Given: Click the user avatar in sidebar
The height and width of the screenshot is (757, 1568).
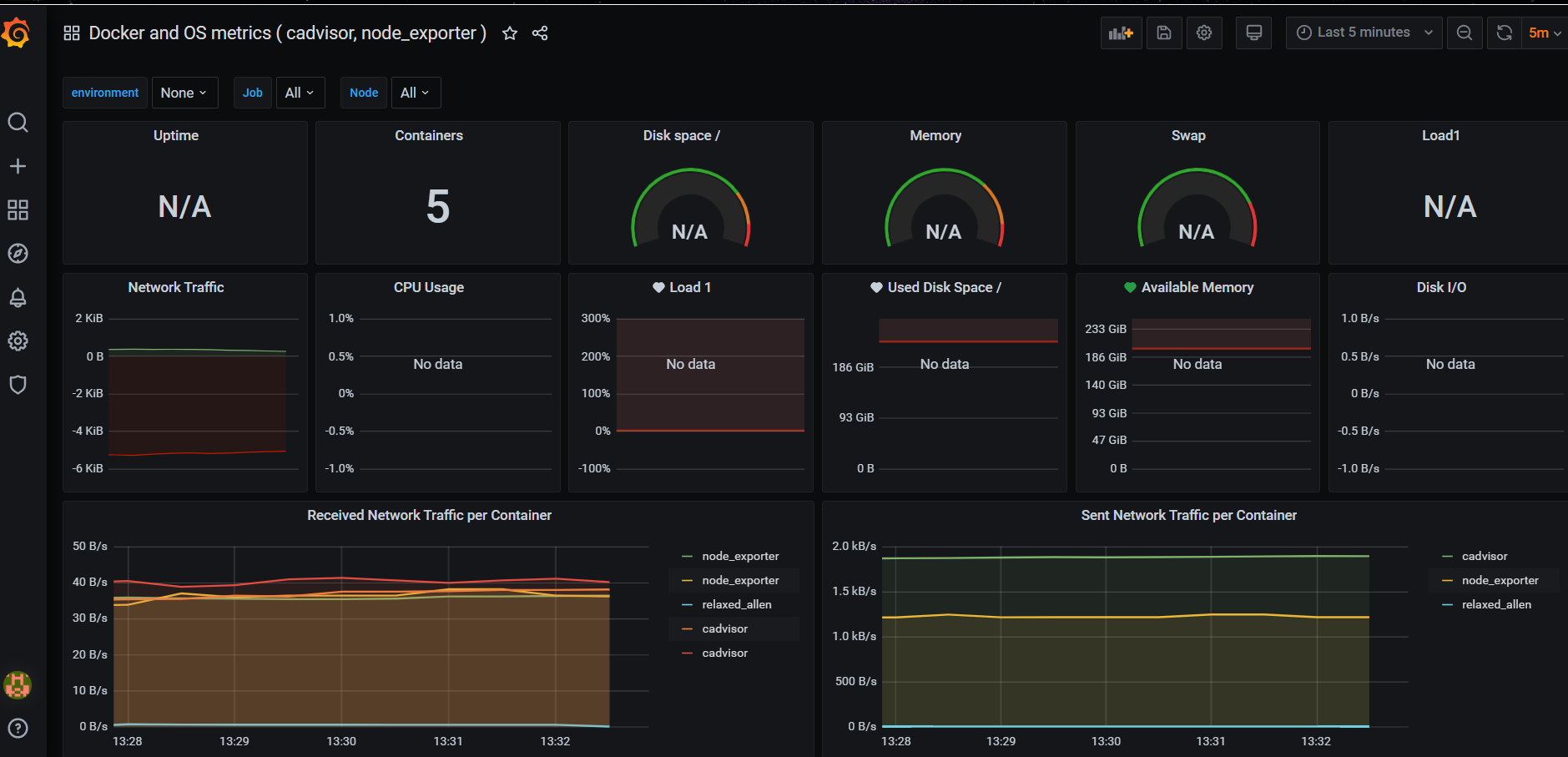Looking at the screenshot, I should click(18, 685).
